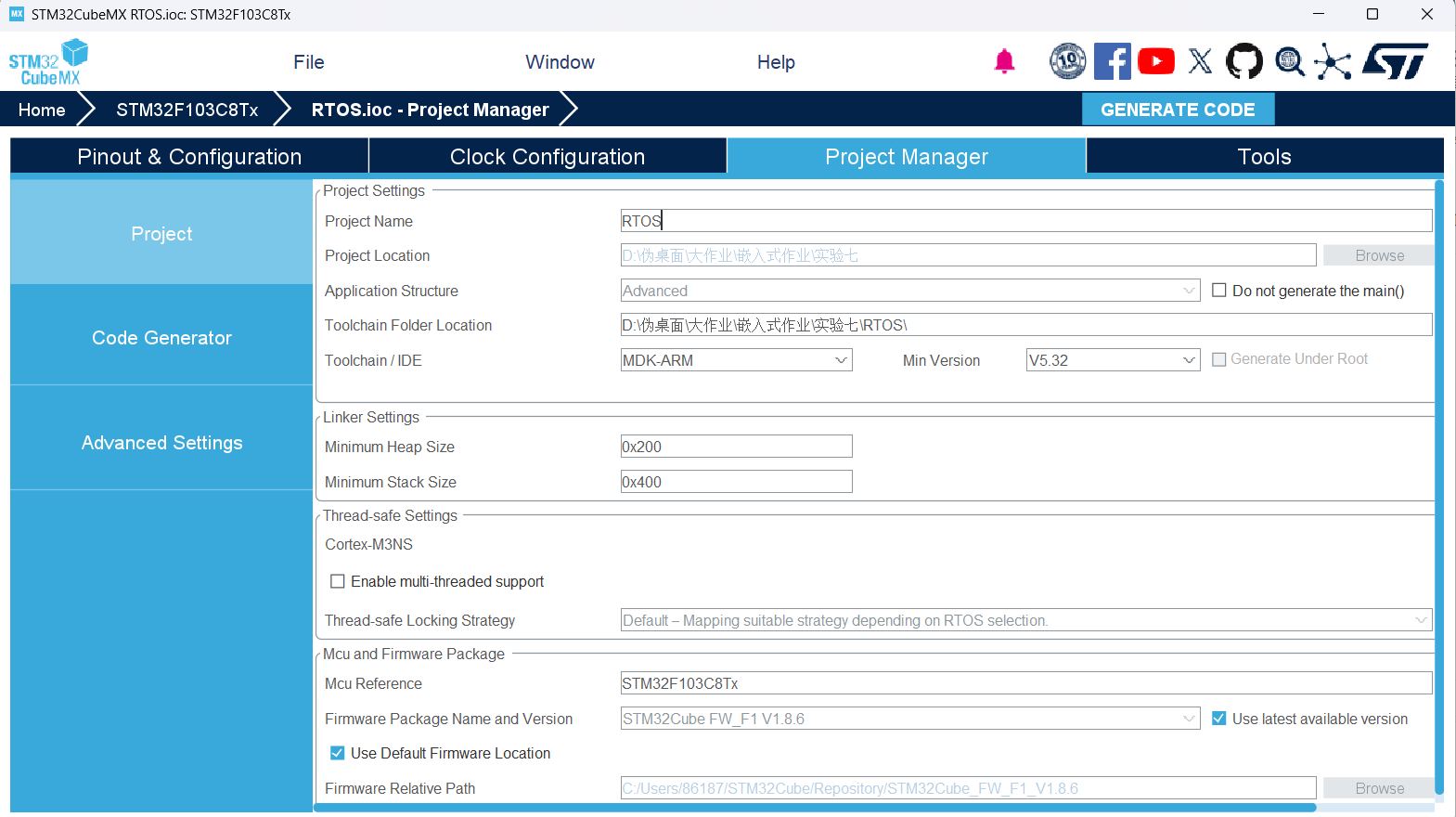
Task: Click the GENERATE CODE button
Action: pyautogui.click(x=1178, y=110)
